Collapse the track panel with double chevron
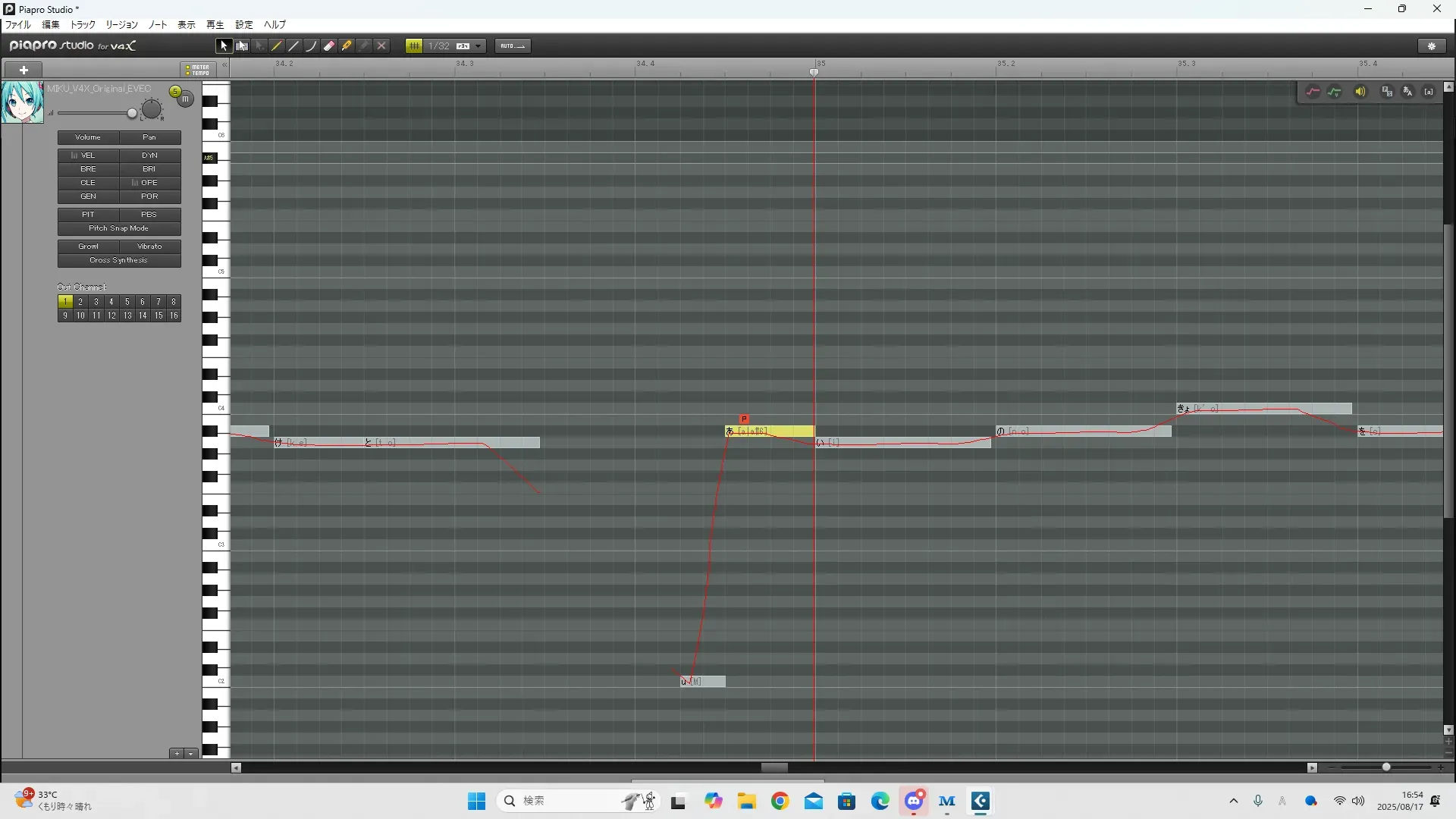1456x819 pixels. click(x=224, y=65)
